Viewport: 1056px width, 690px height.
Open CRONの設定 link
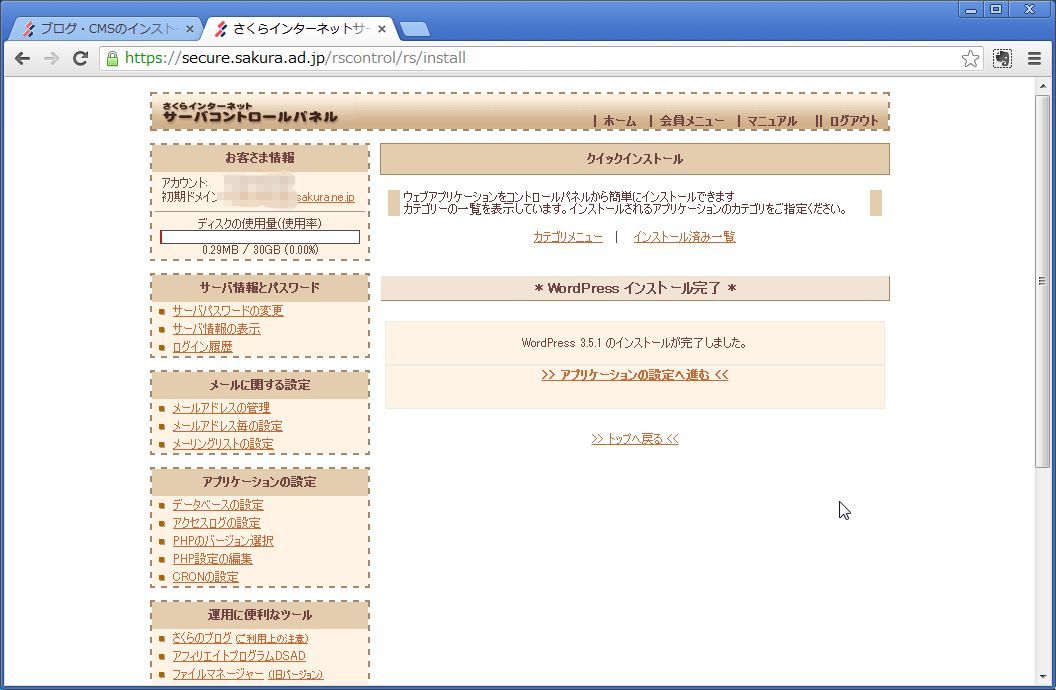(205, 578)
